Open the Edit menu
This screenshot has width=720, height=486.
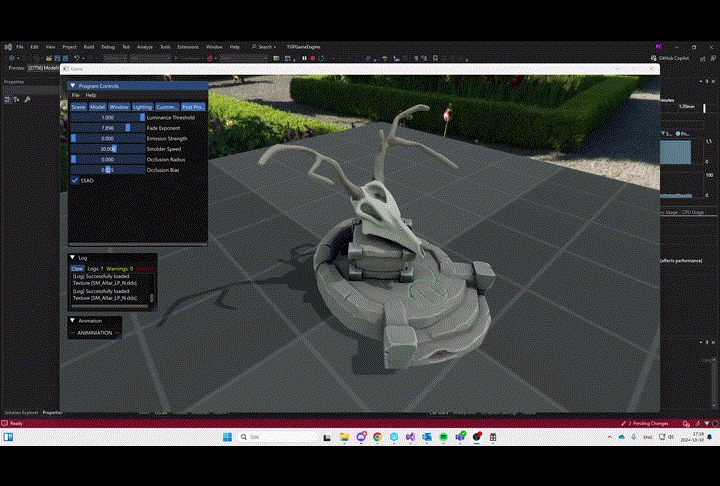click(x=34, y=47)
